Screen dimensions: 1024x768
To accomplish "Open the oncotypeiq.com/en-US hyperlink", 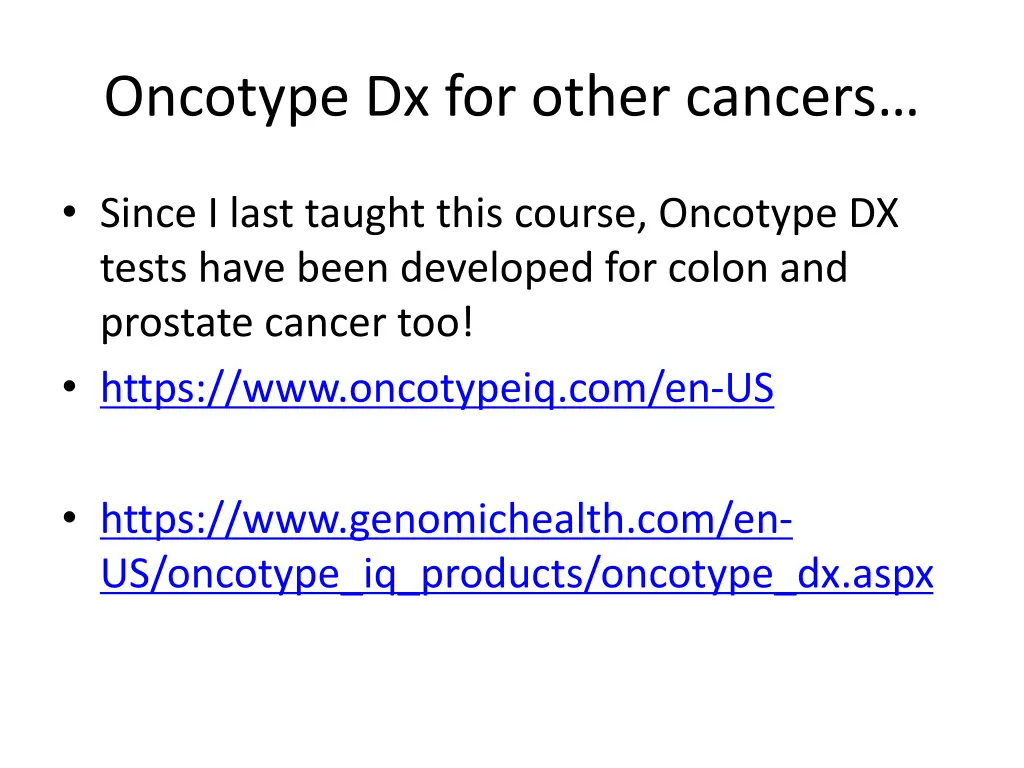I will pos(437,389).
